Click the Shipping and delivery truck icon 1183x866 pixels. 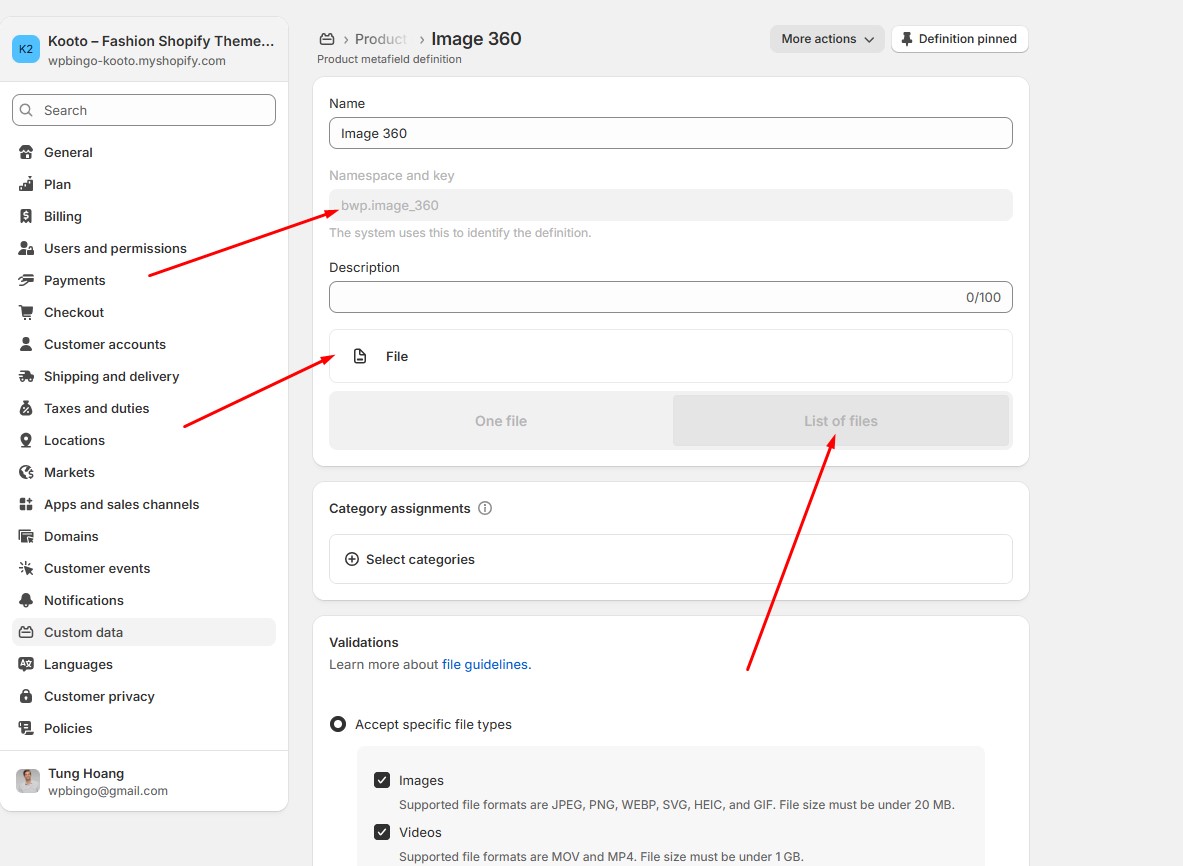click(26, 376)
